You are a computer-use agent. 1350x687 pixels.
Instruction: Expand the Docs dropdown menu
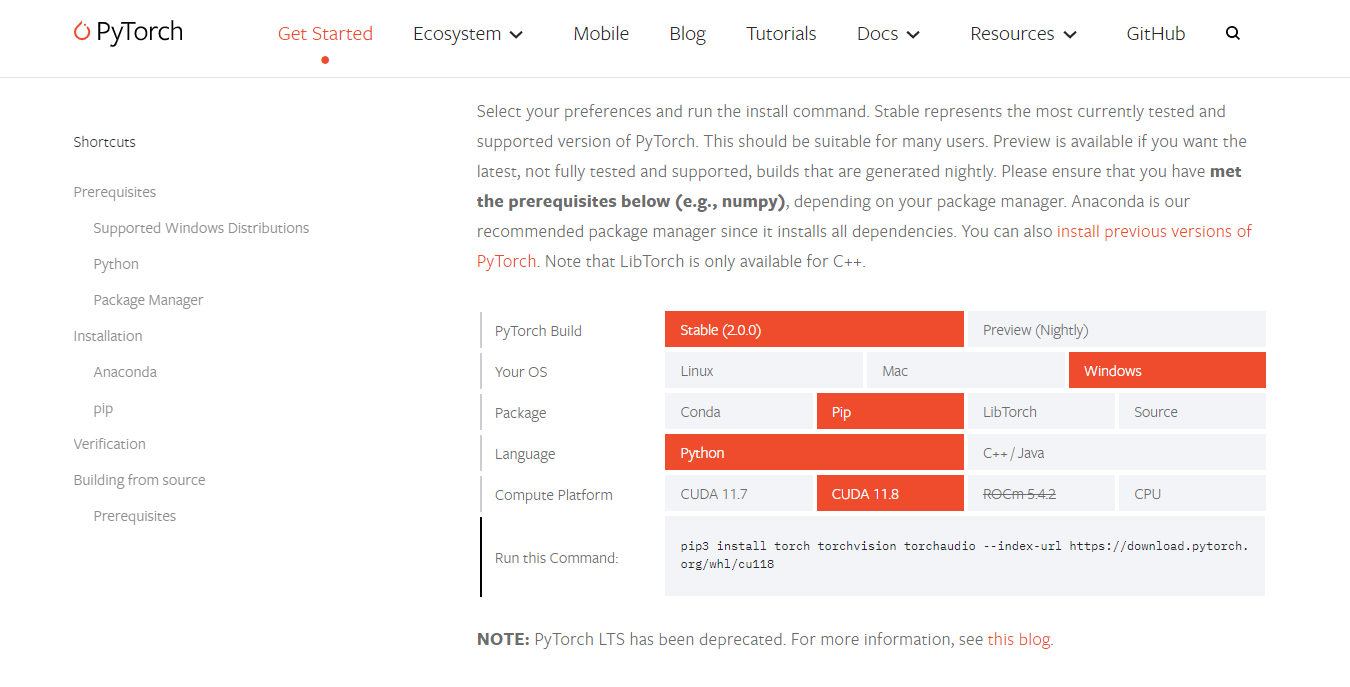(x=888, y=33)
